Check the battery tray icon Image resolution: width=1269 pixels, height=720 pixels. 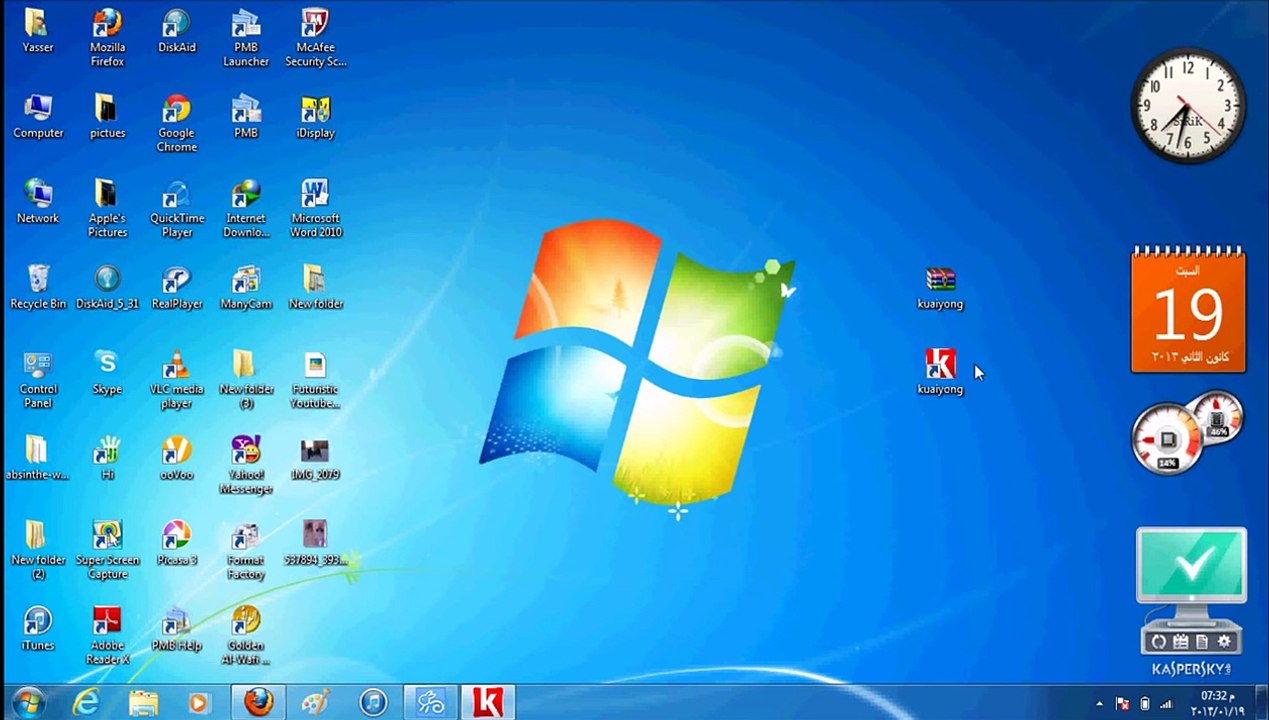tap(1145, 704)
